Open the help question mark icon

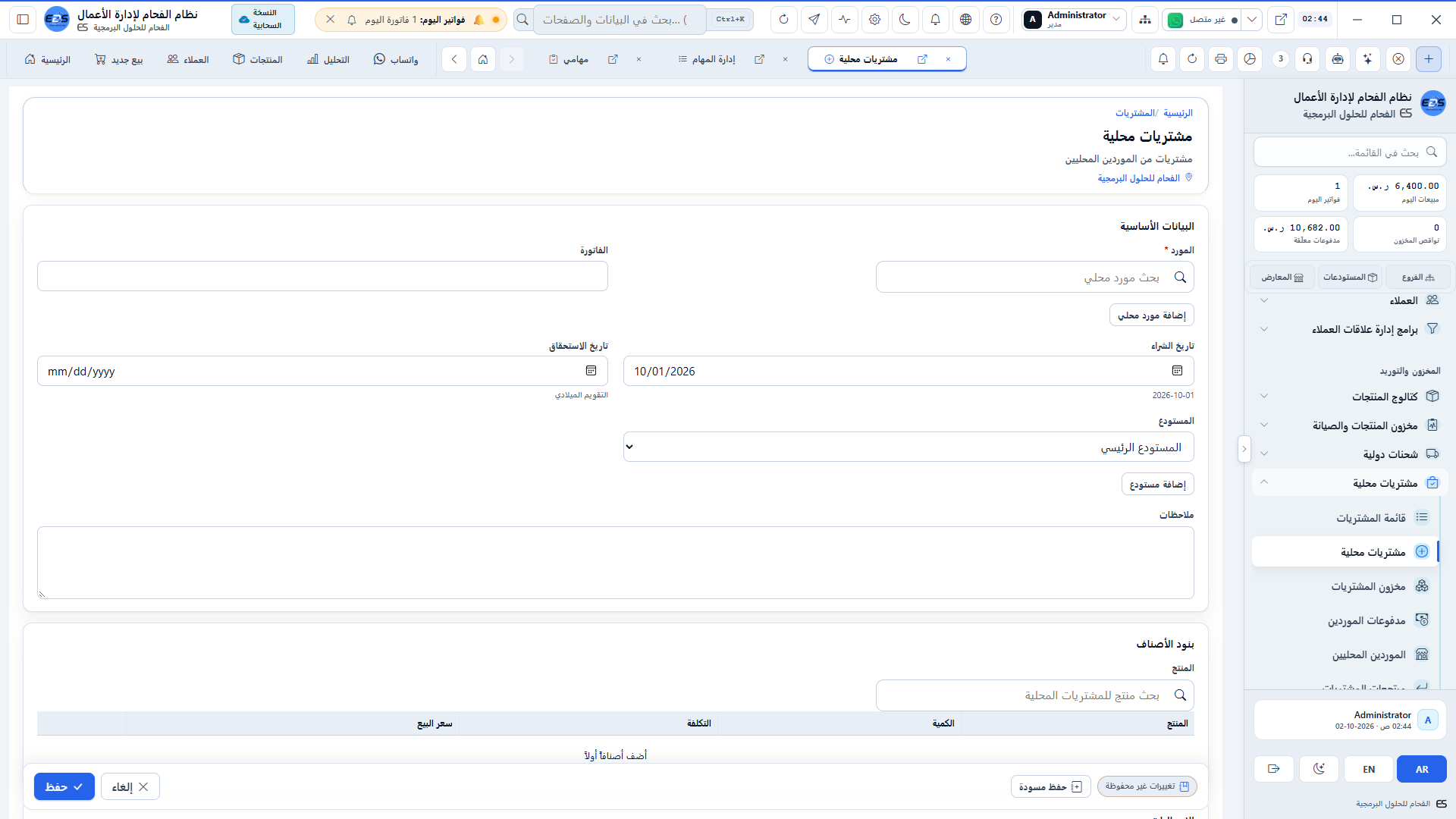click(x=996, y=20)
